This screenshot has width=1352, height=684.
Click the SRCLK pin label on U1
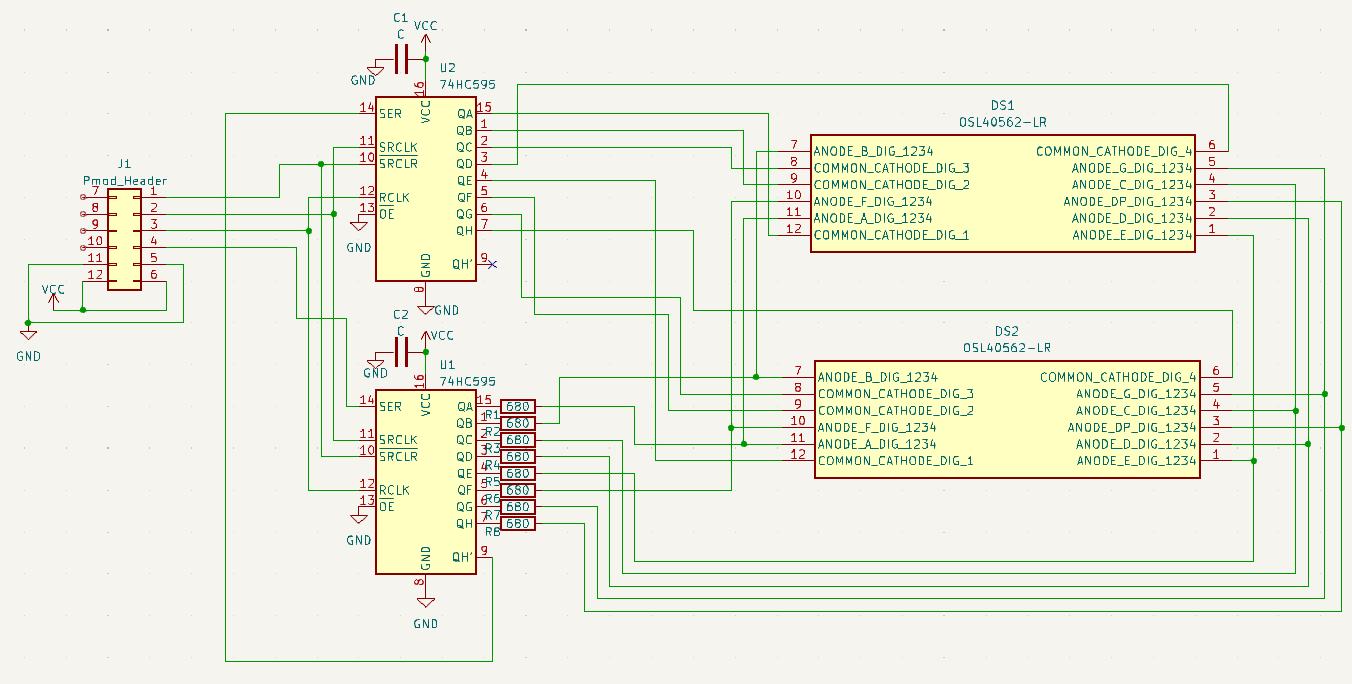coord(398,440)
